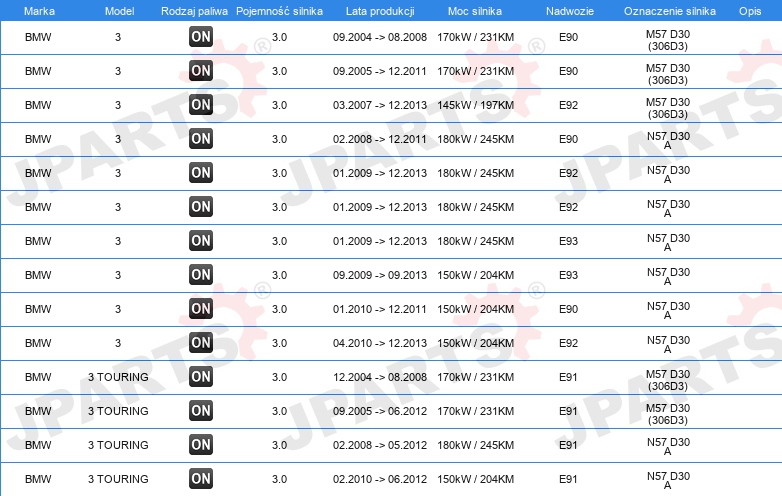Screen dimensions: 782x496
Task: Select E92 body in the 03.2007 -> 12.2013 row
Action: click(x=568, y=105)
